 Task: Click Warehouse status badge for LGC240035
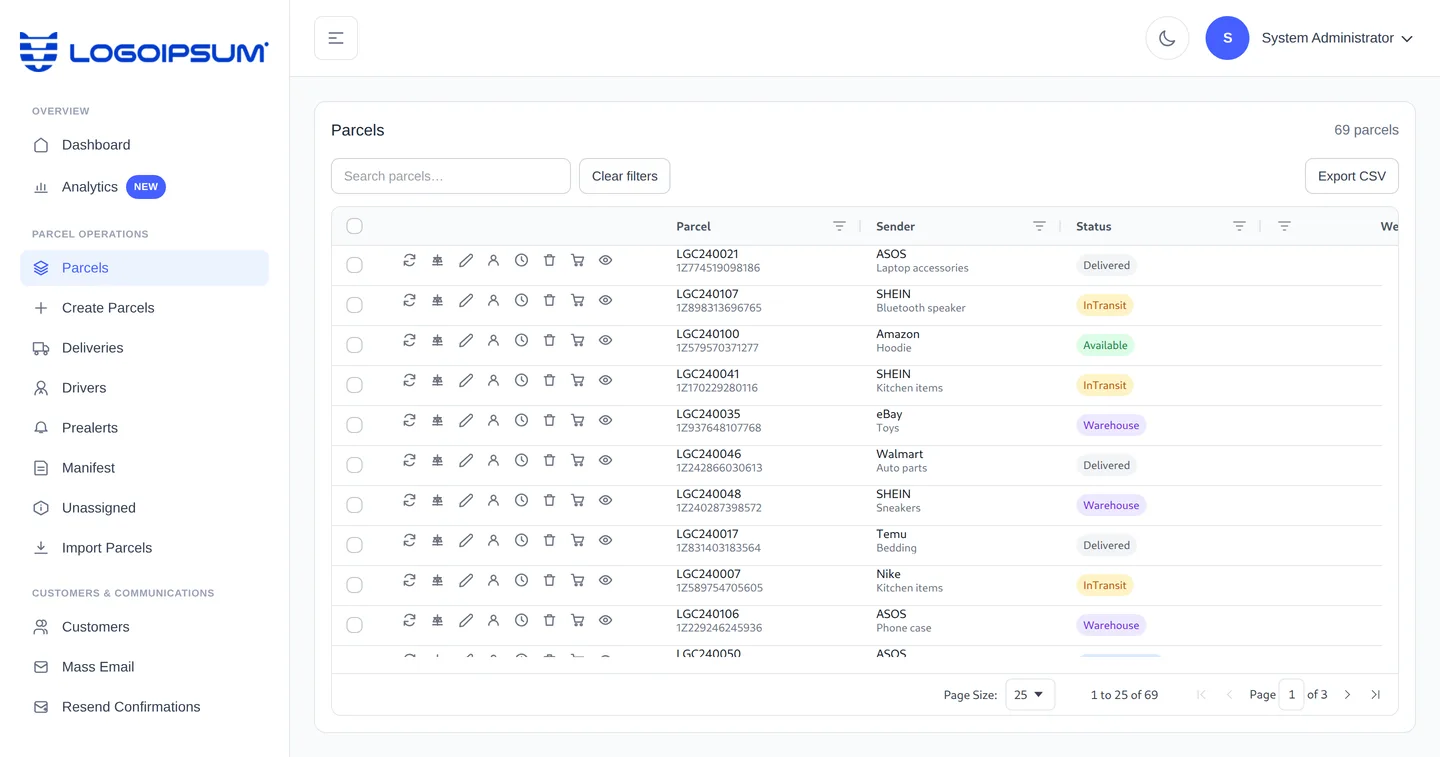click(1111, 425)
